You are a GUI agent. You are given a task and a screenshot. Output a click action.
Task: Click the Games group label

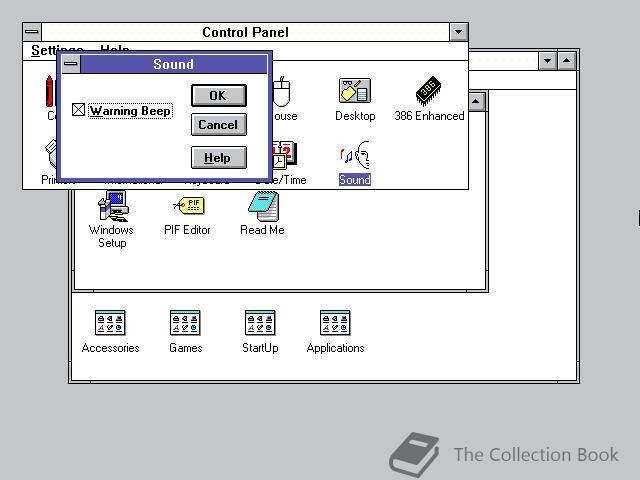tap(186, 348)
